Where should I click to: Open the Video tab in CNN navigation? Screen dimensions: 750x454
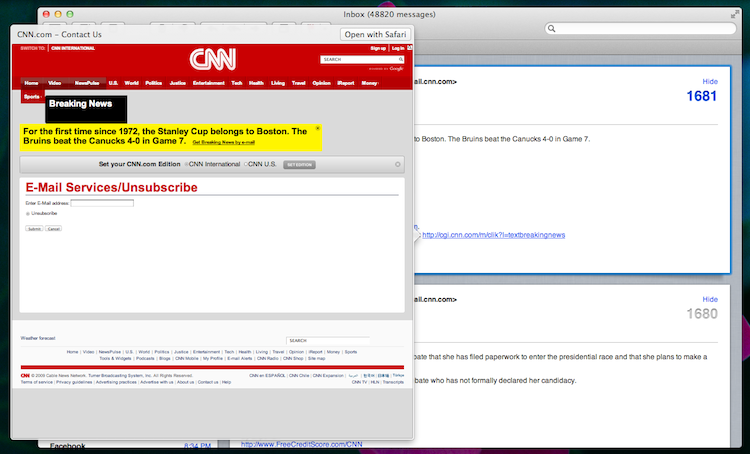(55, 83)
